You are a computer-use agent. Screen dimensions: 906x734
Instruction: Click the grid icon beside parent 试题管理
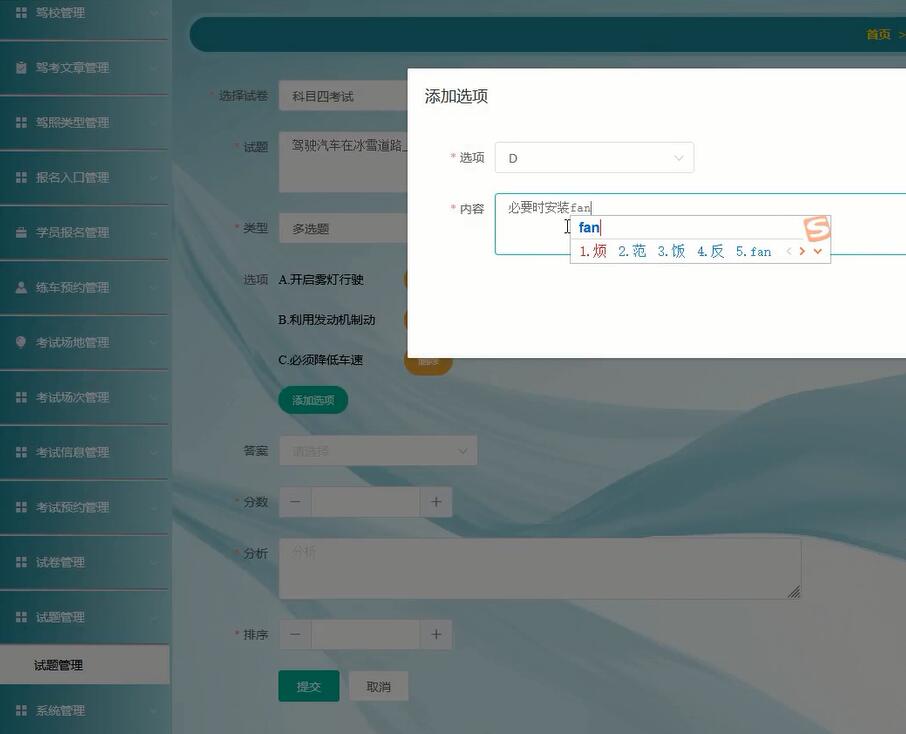tap(21, 617)
